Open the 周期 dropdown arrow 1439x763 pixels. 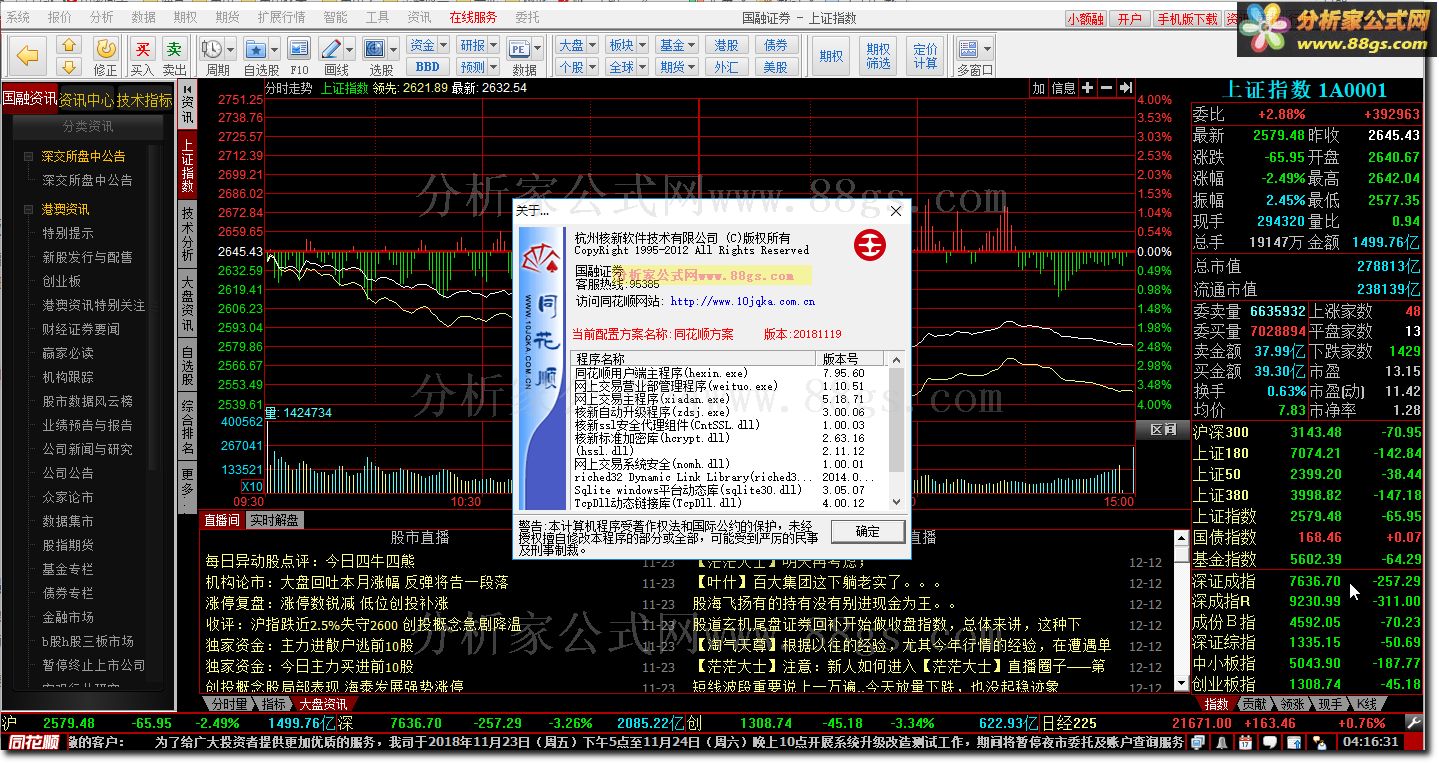tap(231, 48)
